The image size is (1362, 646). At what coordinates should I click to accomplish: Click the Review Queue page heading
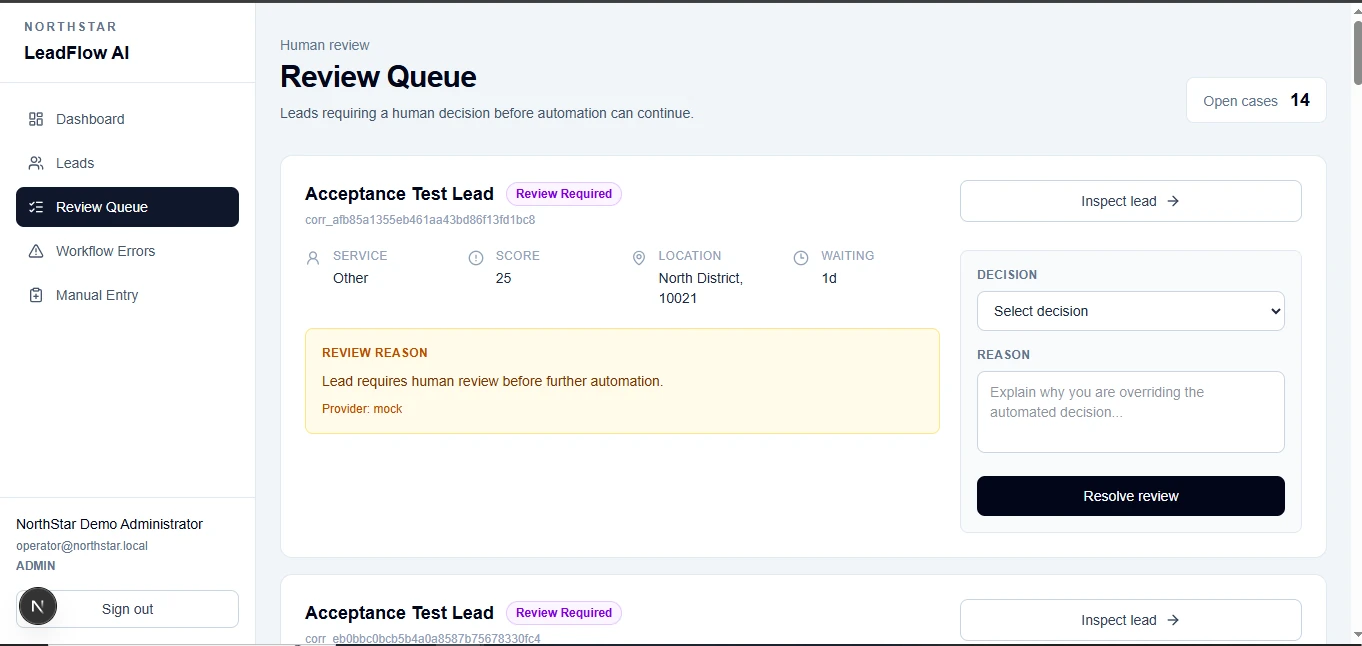[x=378, y=77]
